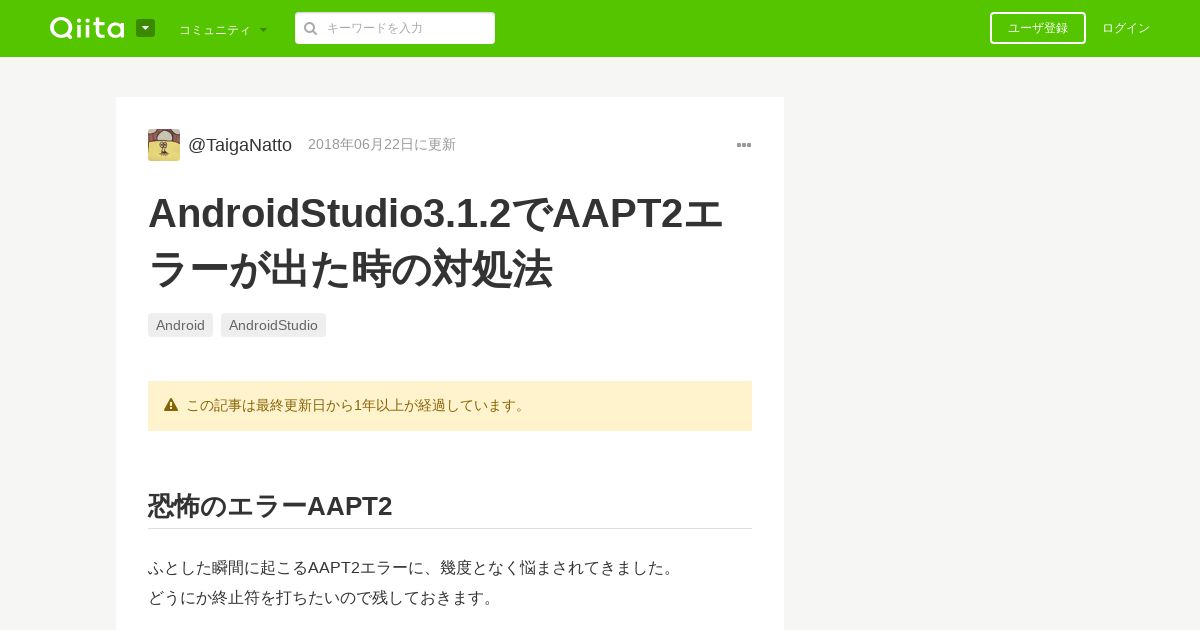Focus the キーワードを入力 search field

click(395, 28)
